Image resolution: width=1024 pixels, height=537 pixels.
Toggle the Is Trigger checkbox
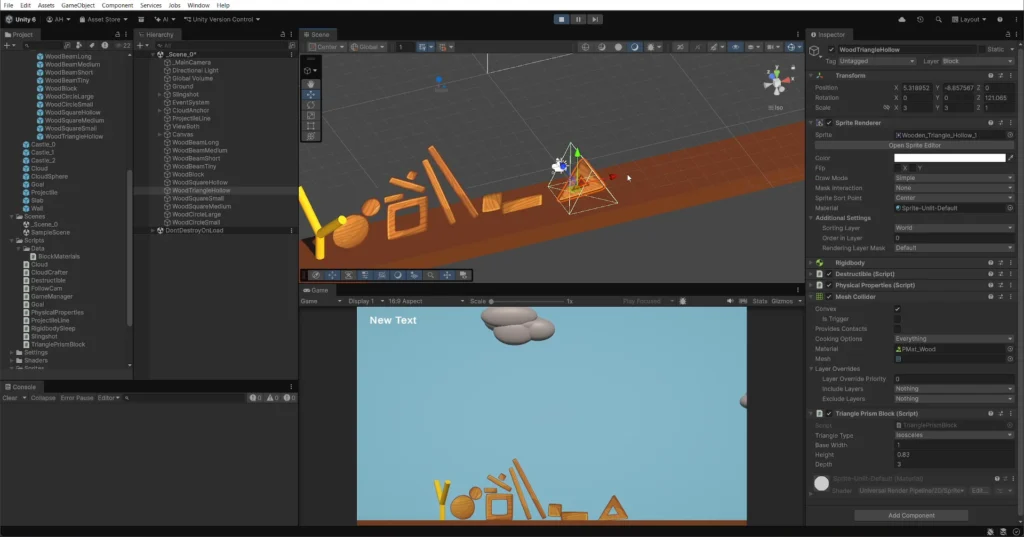click(897, 319)
